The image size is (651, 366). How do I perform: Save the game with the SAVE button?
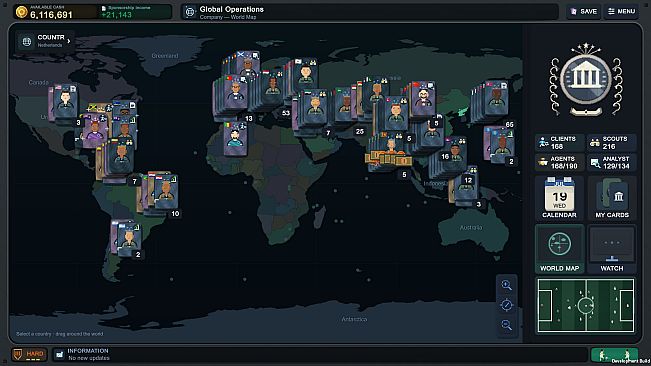tap(583, 12)
